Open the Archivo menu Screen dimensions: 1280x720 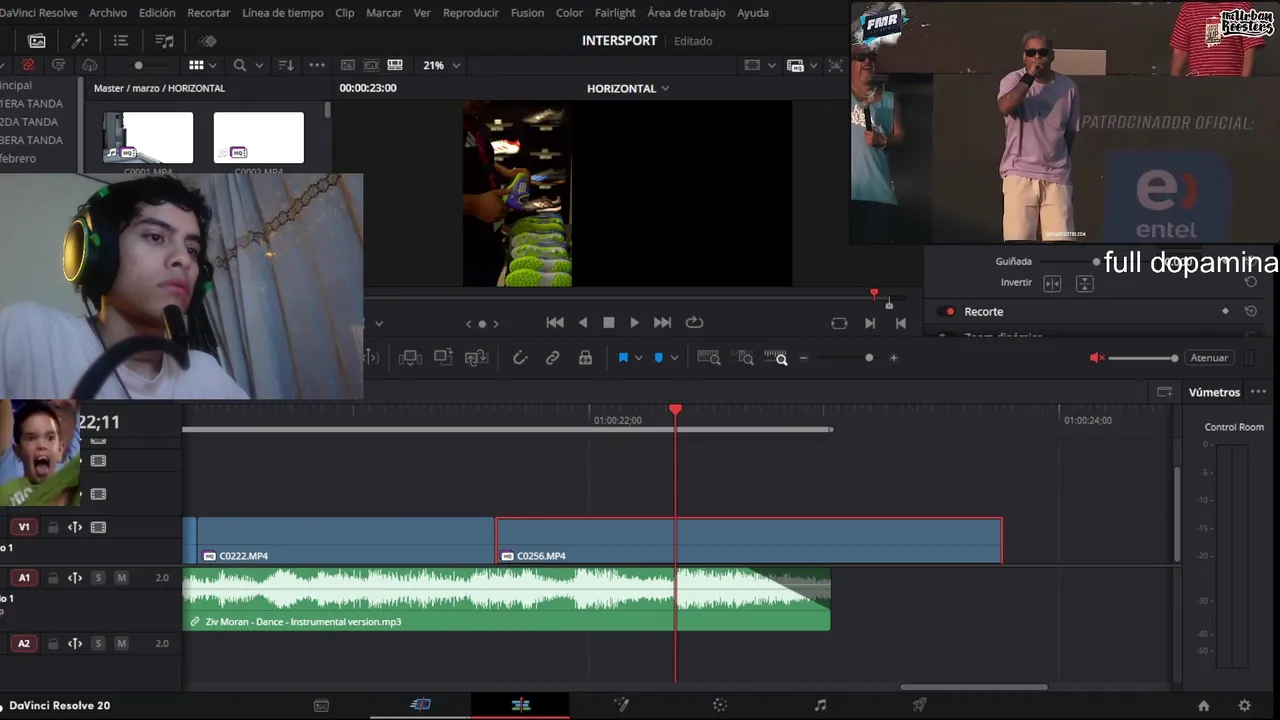(x=108, y=13)
